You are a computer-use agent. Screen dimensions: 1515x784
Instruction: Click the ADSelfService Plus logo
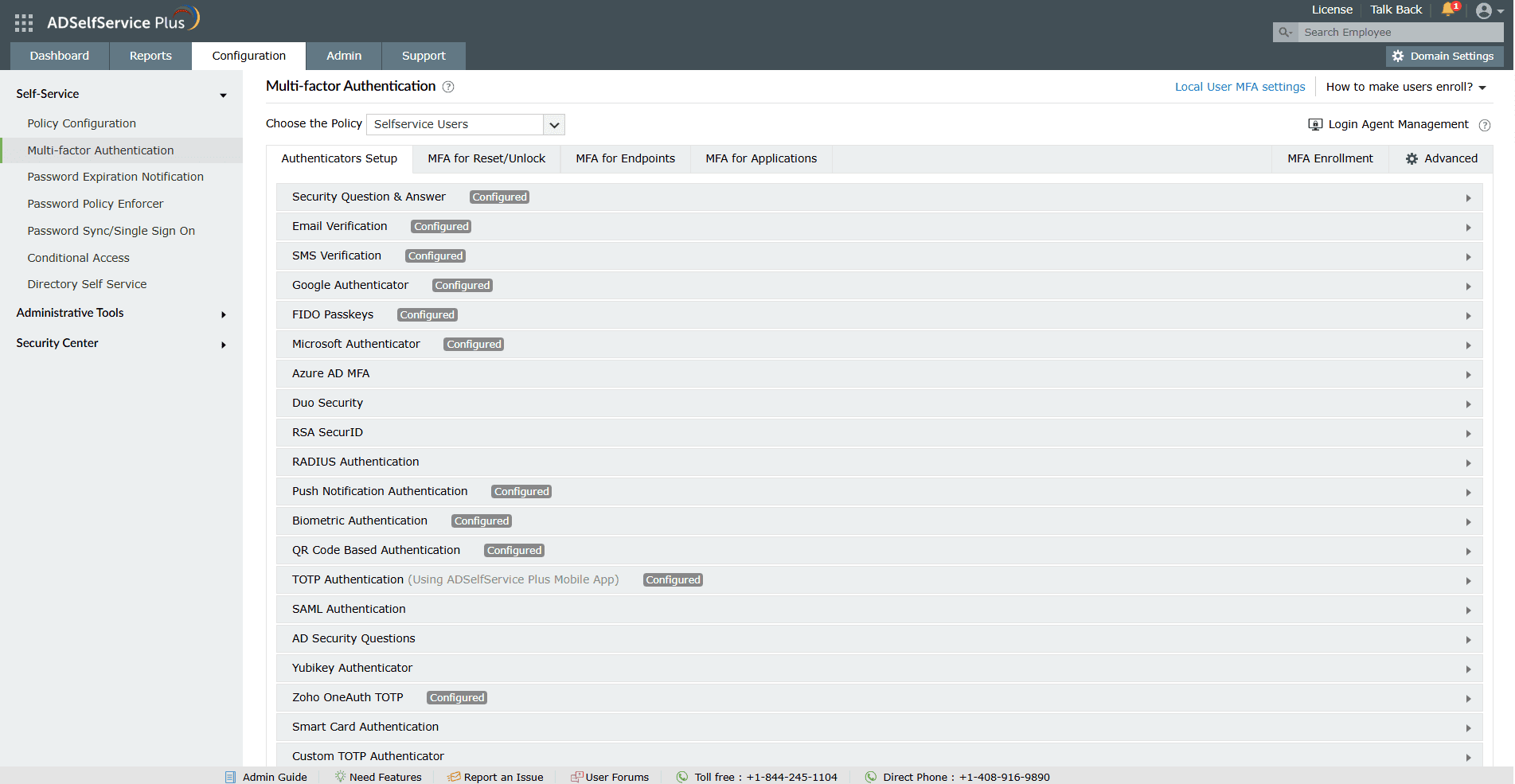coord(123,21)
